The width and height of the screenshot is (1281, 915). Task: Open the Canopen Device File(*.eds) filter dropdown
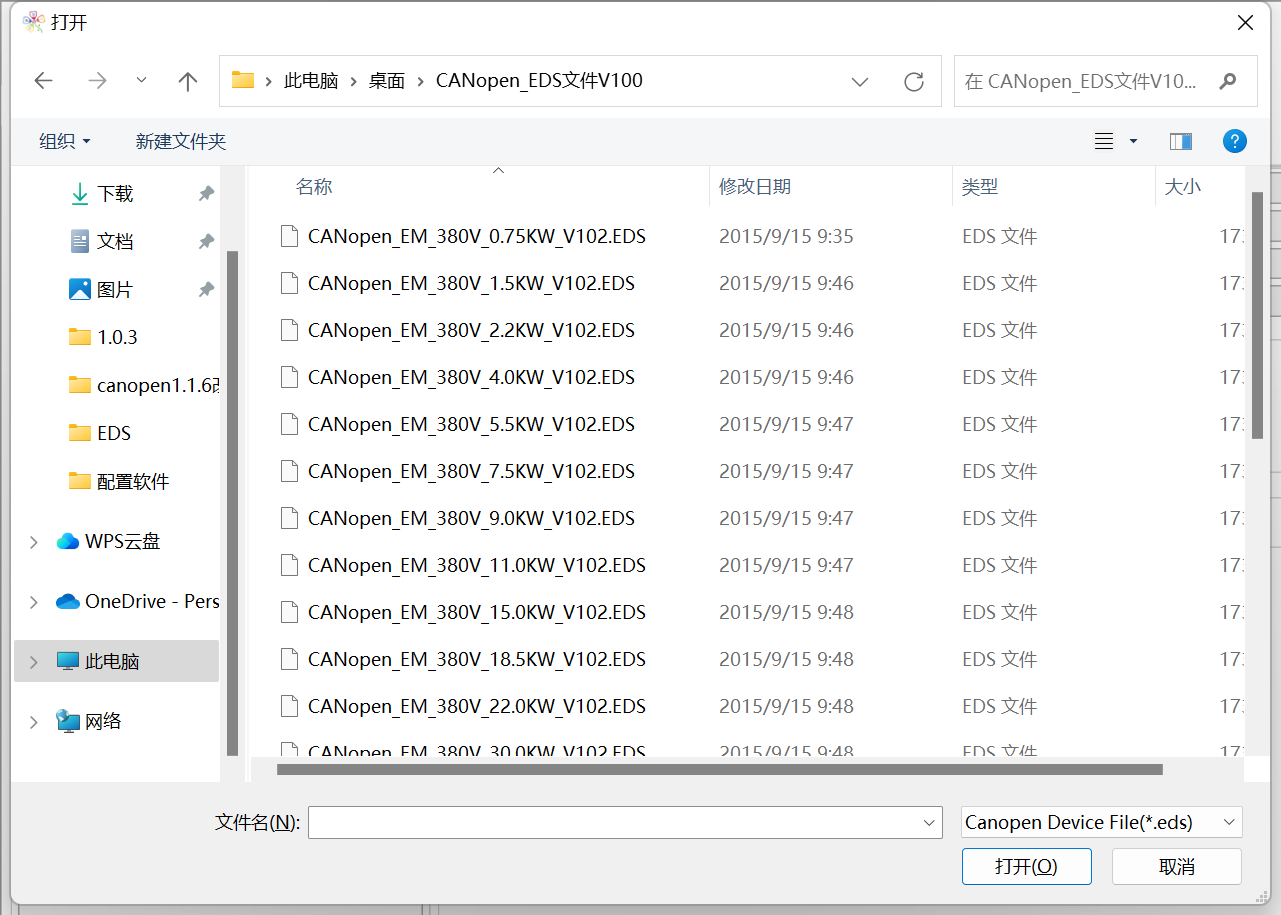click(x=1101, y=823)
